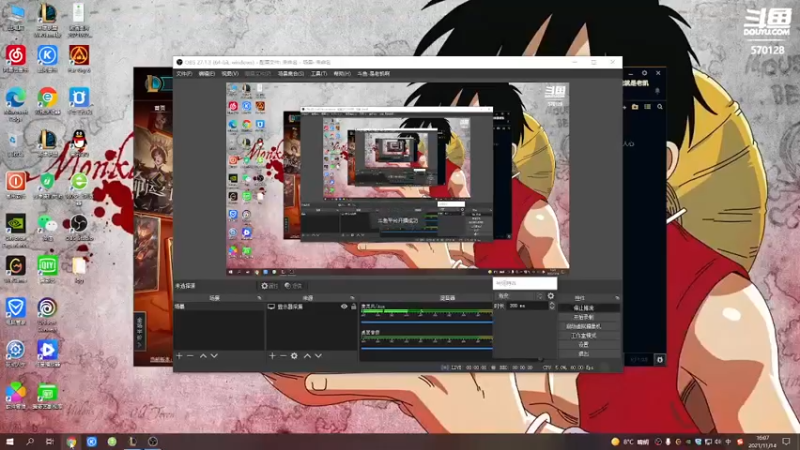The height and width of the screenshot is (450, 800).
Task: Click the Properties button above sources
Action: (269, 286)
